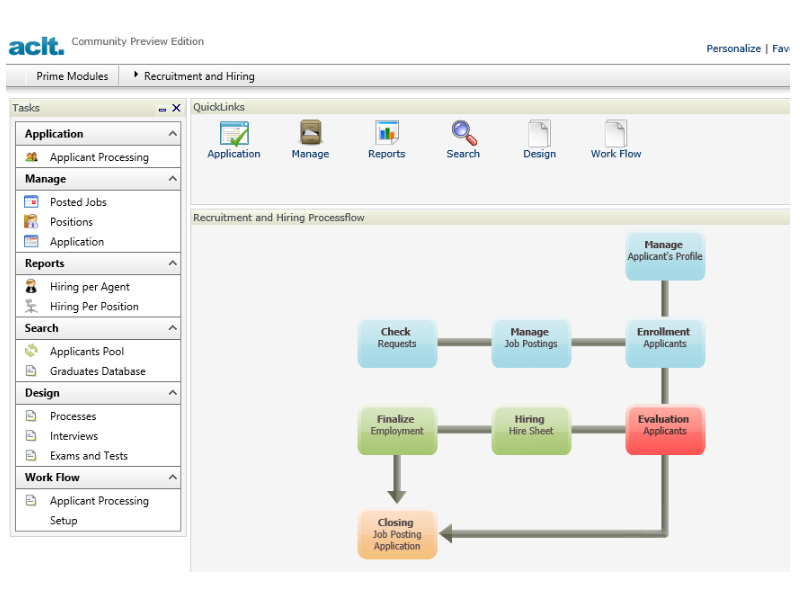Click the Check Requests process box
The image size is (800, 600).
(x=397, y=343)
